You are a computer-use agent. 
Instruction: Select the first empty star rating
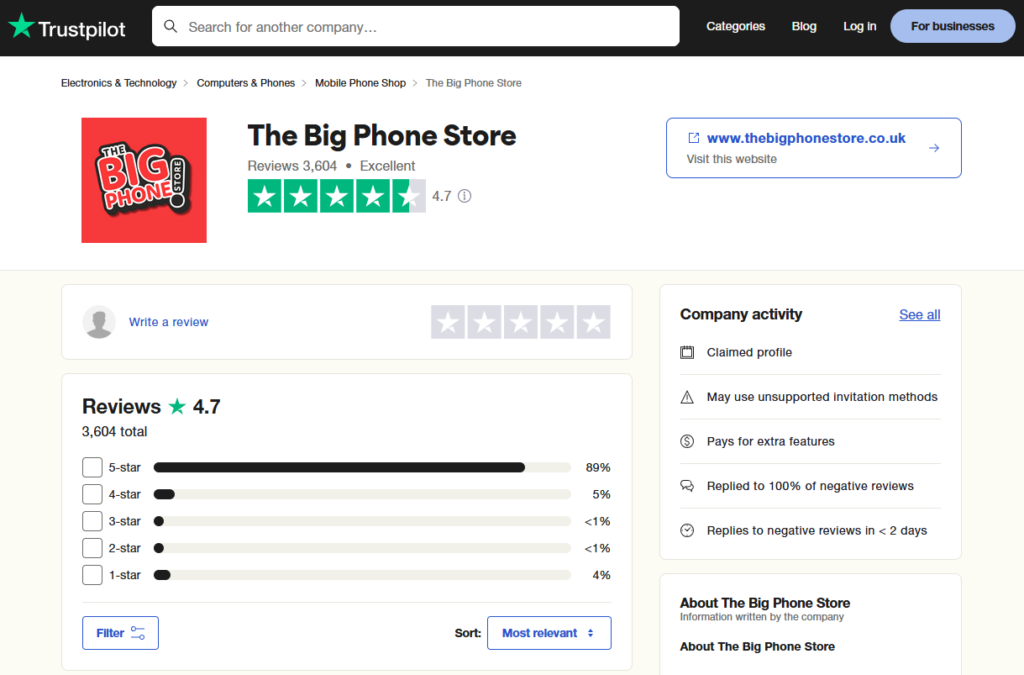pos(448,322)
